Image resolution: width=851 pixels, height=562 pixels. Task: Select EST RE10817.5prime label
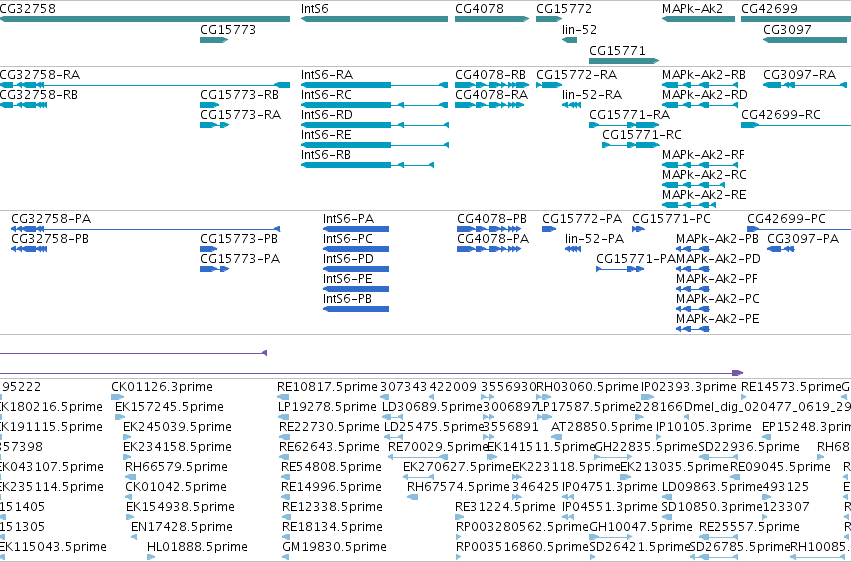tap(327, 387)
